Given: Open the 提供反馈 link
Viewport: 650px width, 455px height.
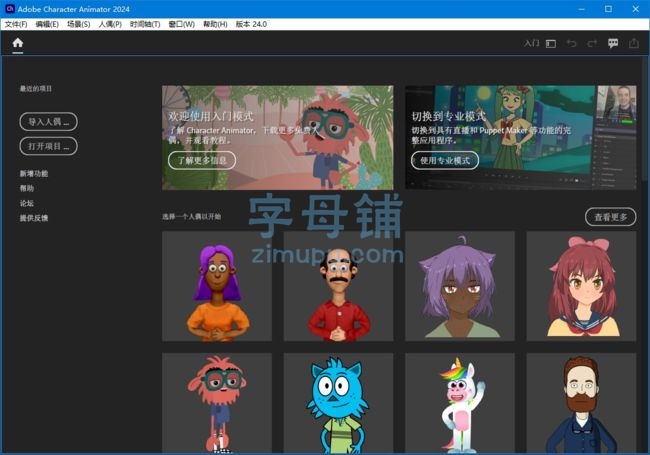Looking at the screenshot, I should (34, 218).
